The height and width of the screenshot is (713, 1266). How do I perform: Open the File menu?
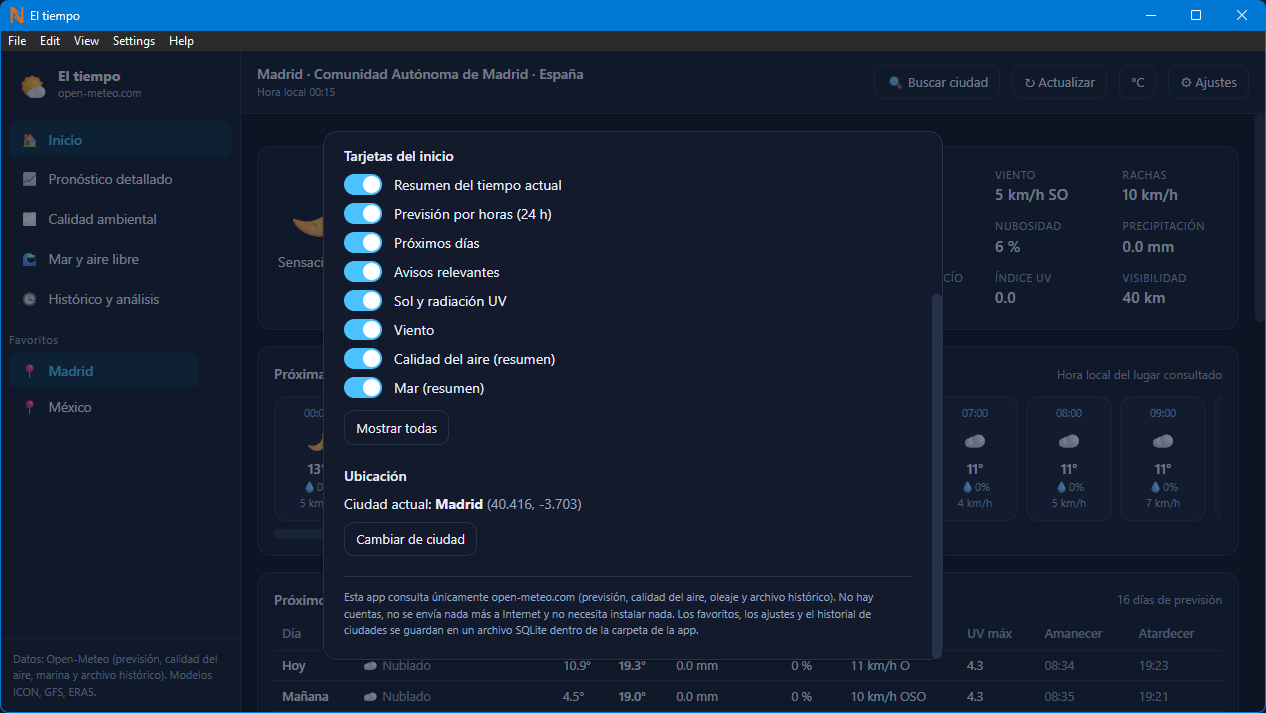tap(17, 41)
